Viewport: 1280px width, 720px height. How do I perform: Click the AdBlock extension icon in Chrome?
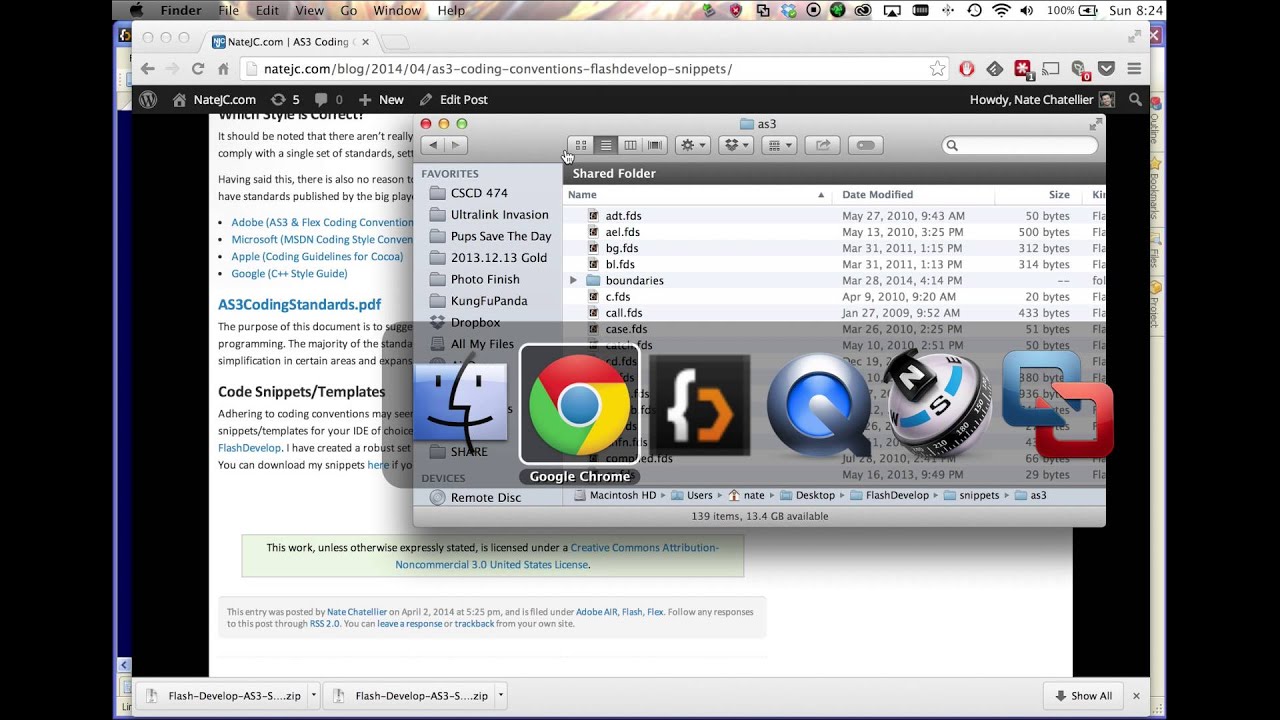[x=967, y=69]
